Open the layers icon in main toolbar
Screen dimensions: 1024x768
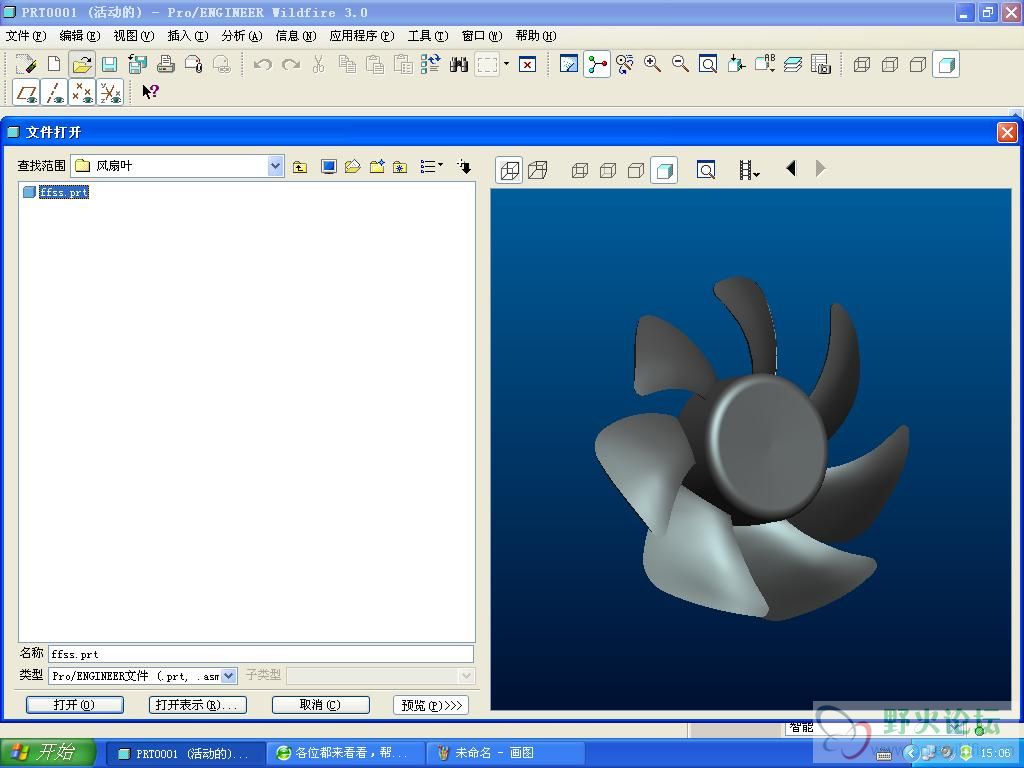tap(792, 64)
